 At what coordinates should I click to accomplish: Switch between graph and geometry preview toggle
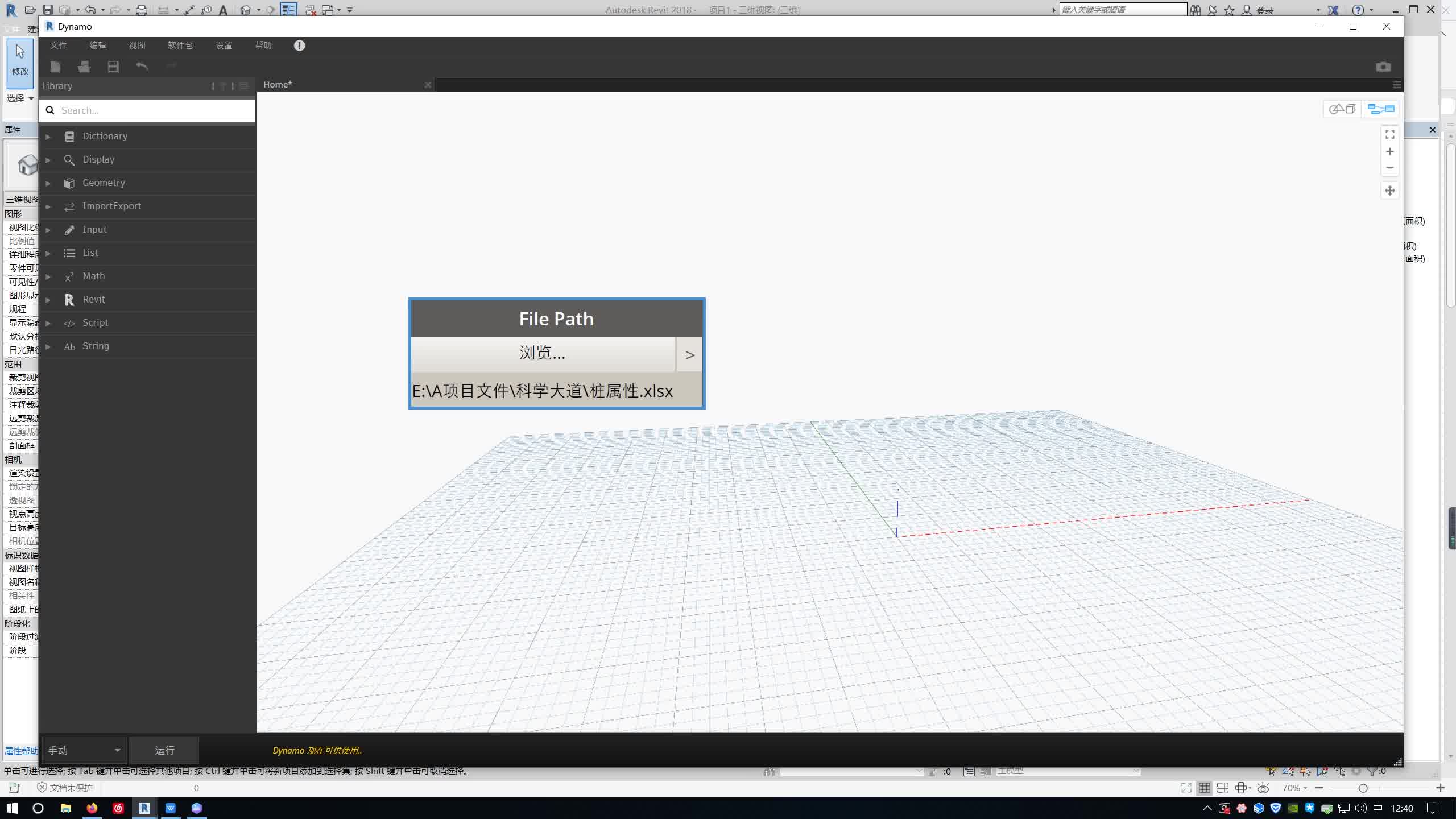click(x=1381, y=109)
